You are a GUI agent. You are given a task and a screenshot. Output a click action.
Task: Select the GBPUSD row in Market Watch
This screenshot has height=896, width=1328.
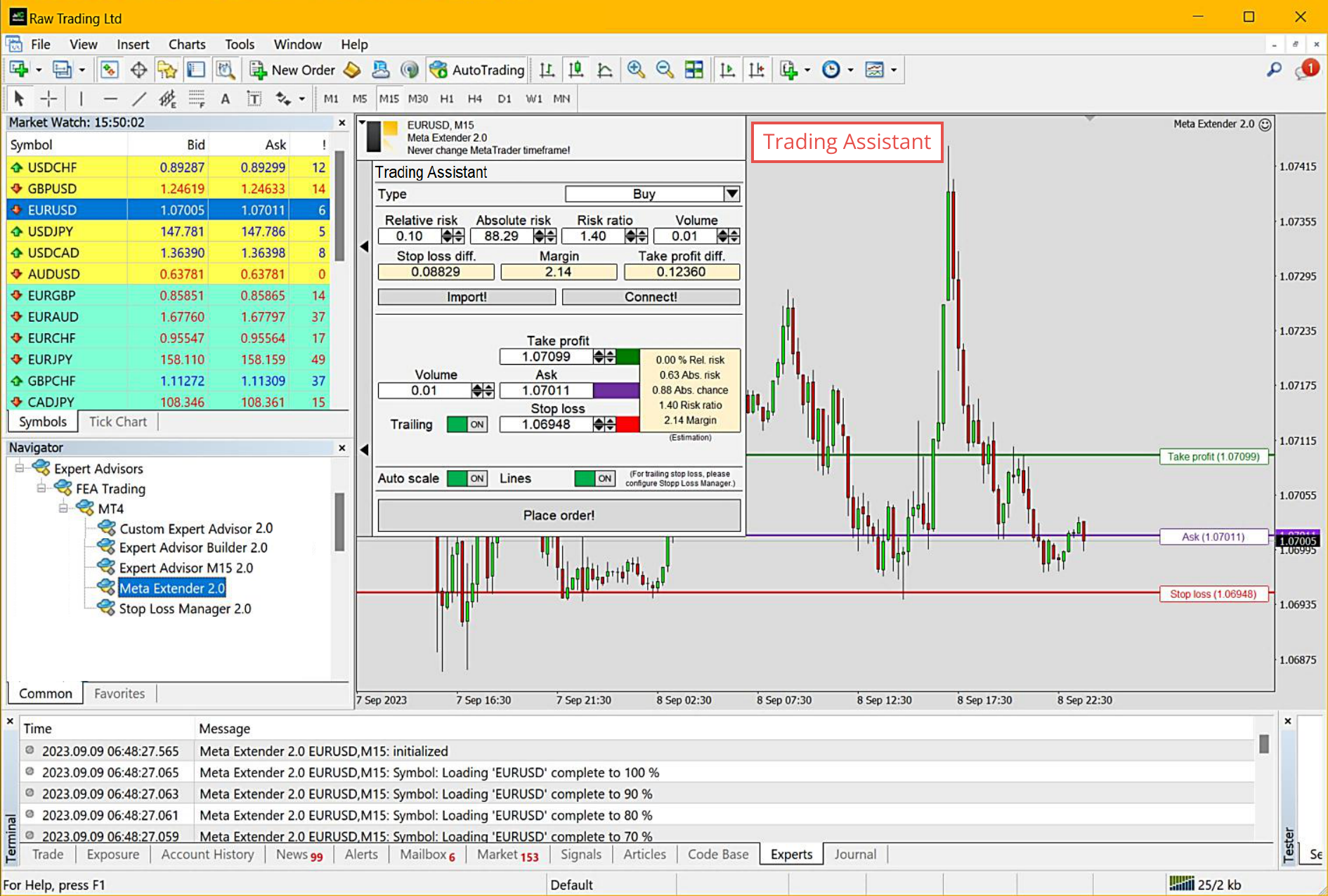click(x=168, y=188)
